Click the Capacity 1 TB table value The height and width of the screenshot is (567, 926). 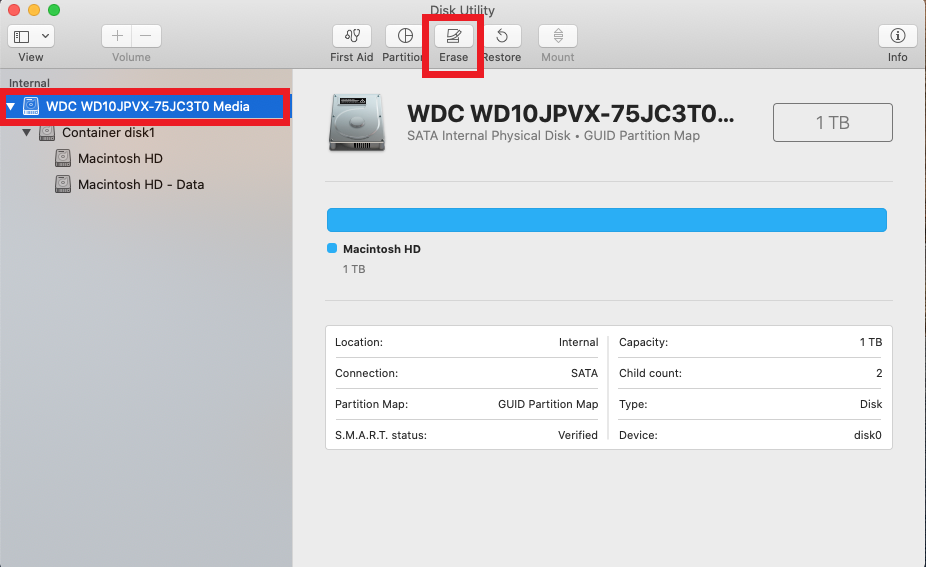click(x=870, y=343)
